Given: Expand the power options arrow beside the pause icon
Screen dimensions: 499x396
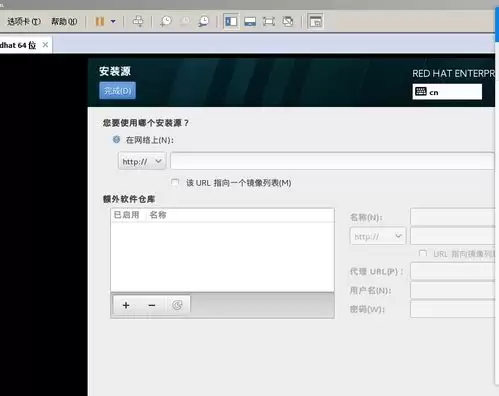Looking at the screenshot, I should (113, 22).
